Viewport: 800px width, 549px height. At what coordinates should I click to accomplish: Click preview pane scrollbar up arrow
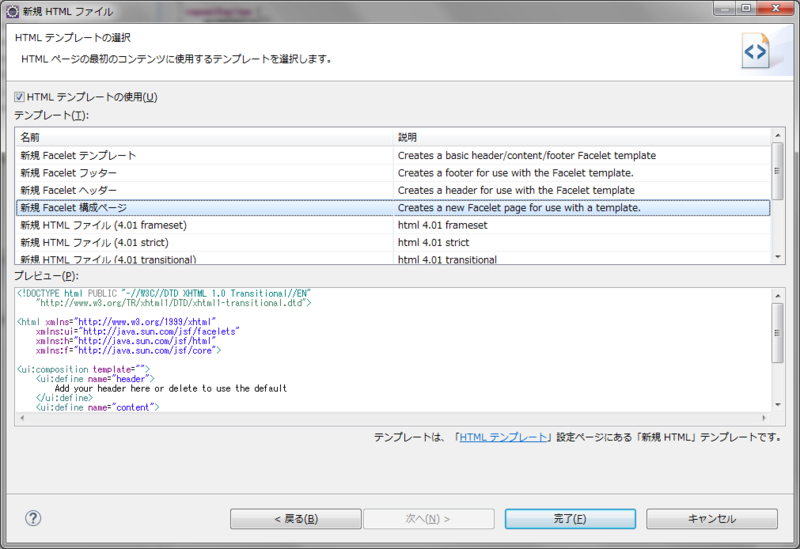click(x=778, y=295)
